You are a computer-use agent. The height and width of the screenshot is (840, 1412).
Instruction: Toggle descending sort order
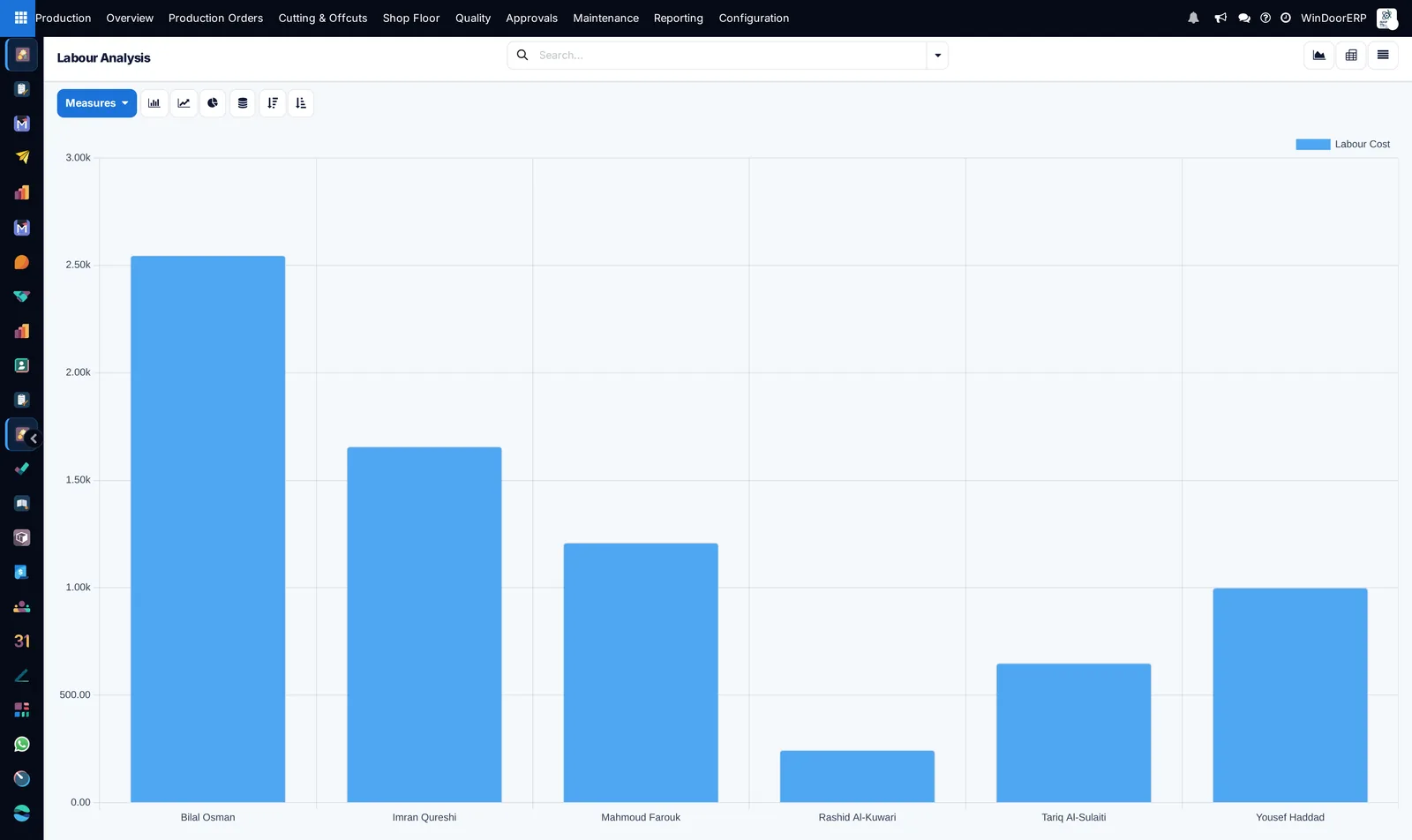coord(273,103)
